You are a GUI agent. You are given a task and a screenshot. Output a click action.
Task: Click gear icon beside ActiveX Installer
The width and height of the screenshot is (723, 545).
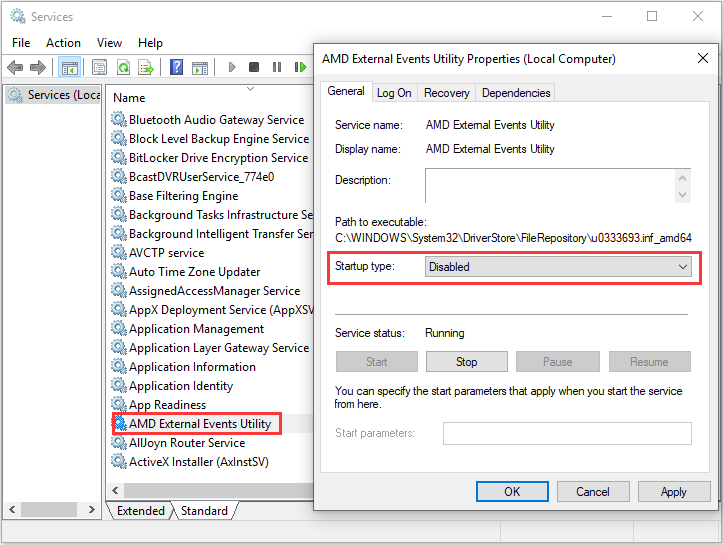[x=119, y=461]
